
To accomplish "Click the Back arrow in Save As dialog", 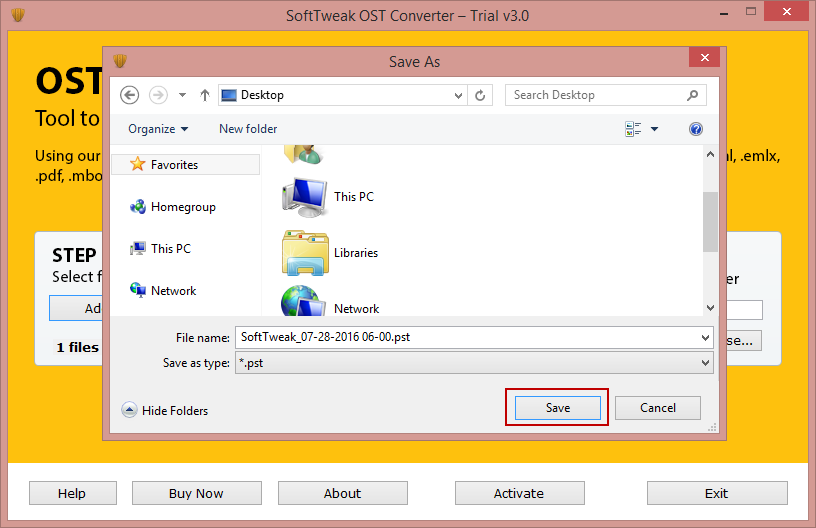I will click(x=130, y=95).
